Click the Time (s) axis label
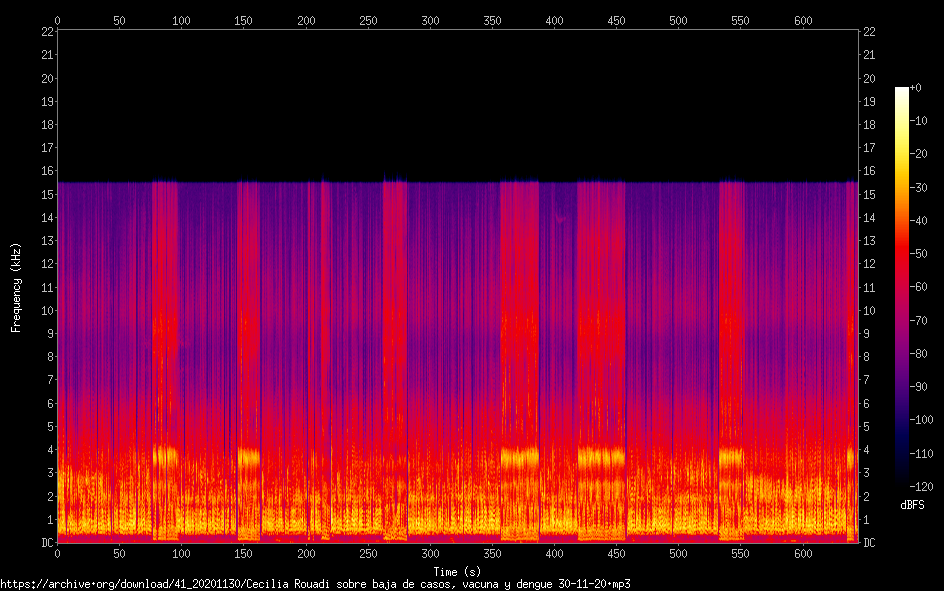Image resolution: width=944 pixels, height=591 pixels. 457,572
